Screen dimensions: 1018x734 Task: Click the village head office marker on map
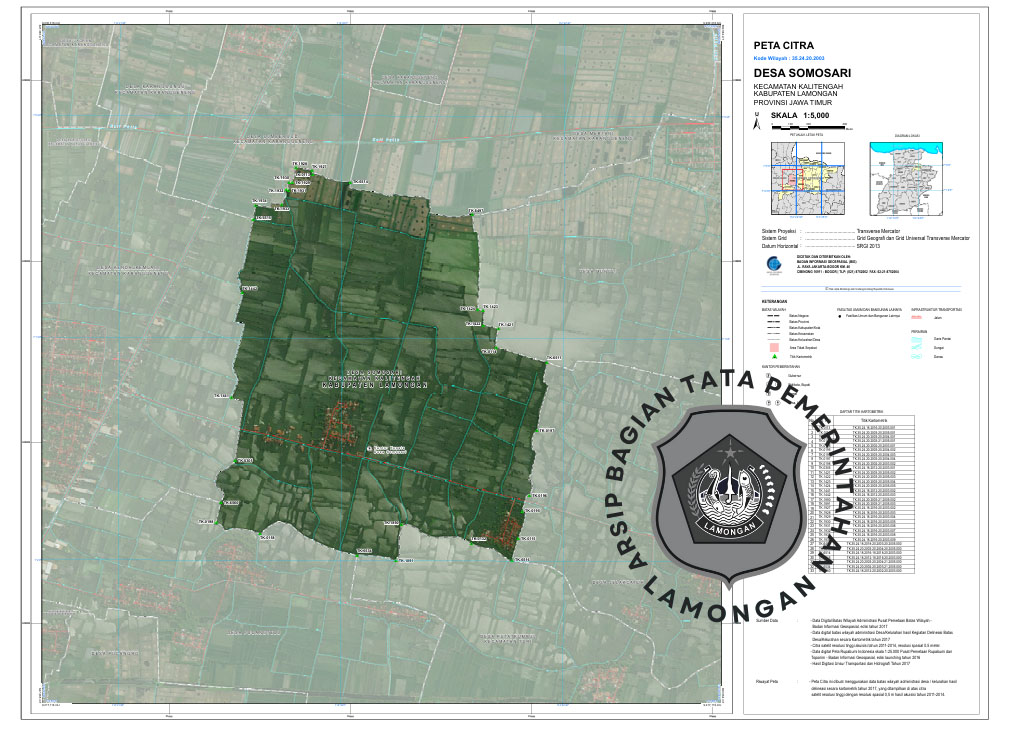pos(369,448)
